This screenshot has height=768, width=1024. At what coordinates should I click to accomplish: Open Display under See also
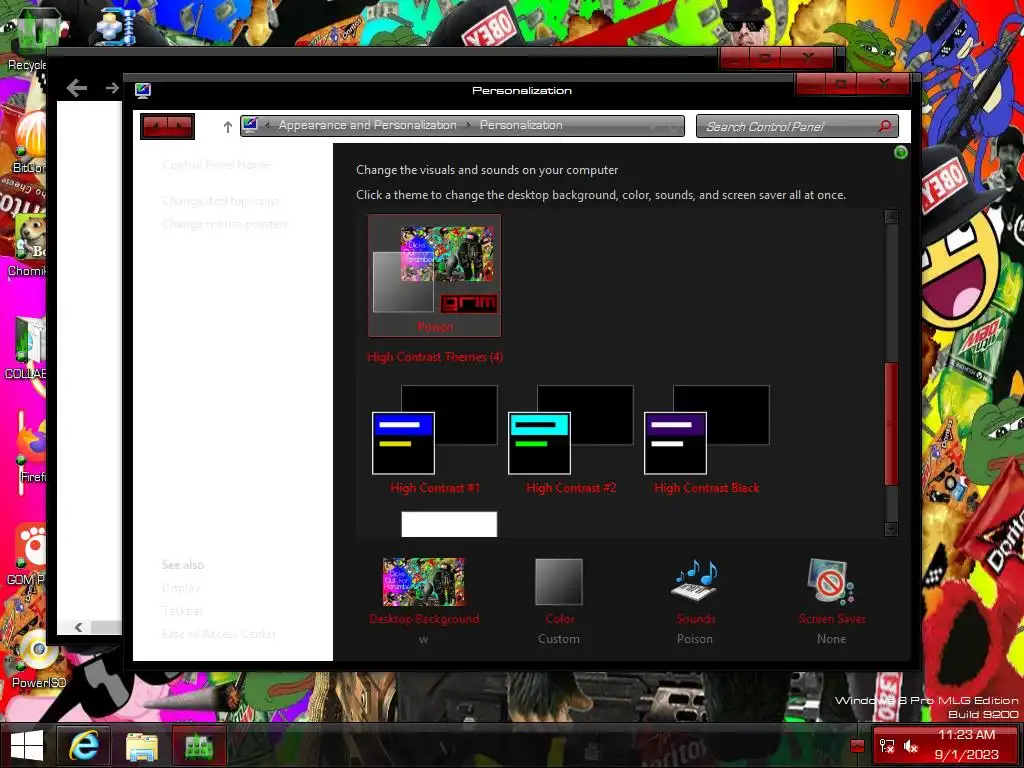click(181, 588)
